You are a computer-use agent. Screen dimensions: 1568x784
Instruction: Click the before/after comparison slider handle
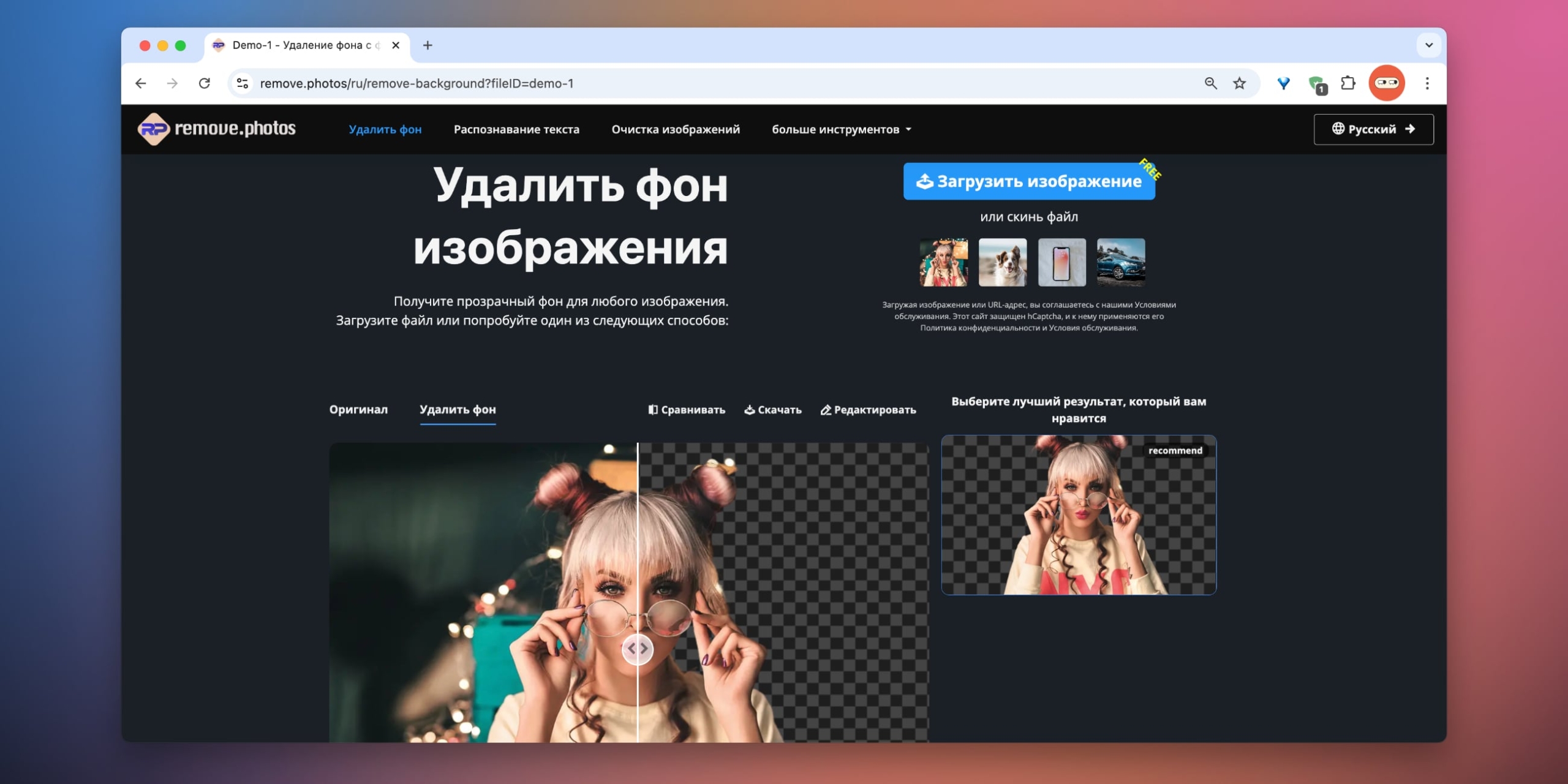click(x=638, y=648)
